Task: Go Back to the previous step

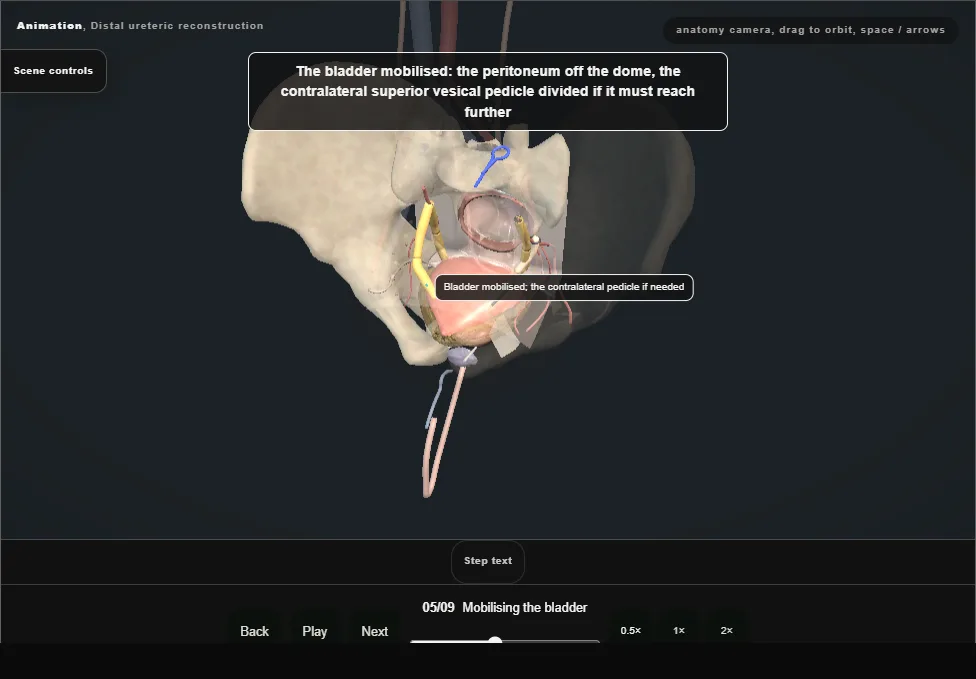Action: pos(255,631)
